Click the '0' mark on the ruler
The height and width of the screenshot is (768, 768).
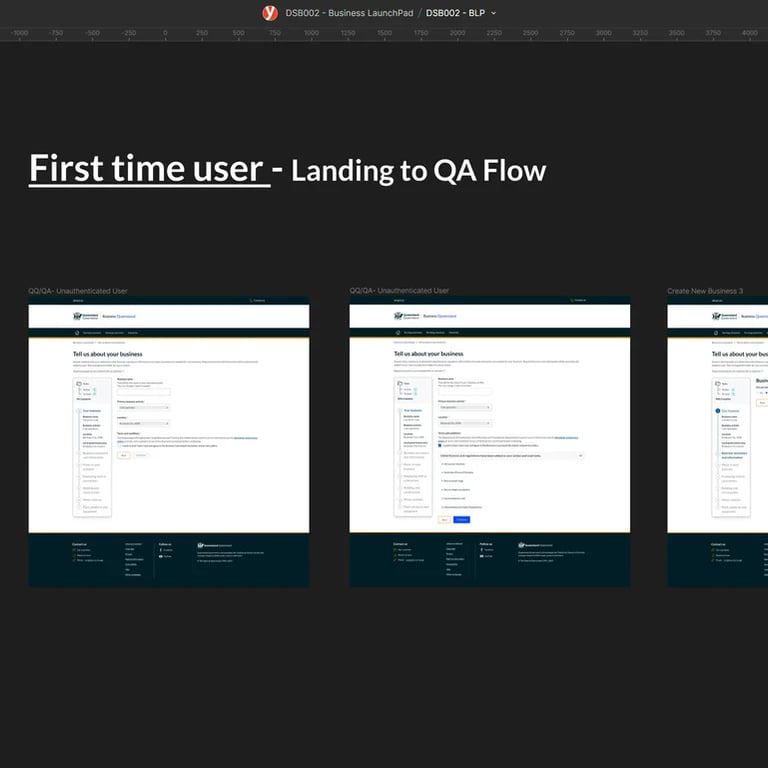coord(165,33)
